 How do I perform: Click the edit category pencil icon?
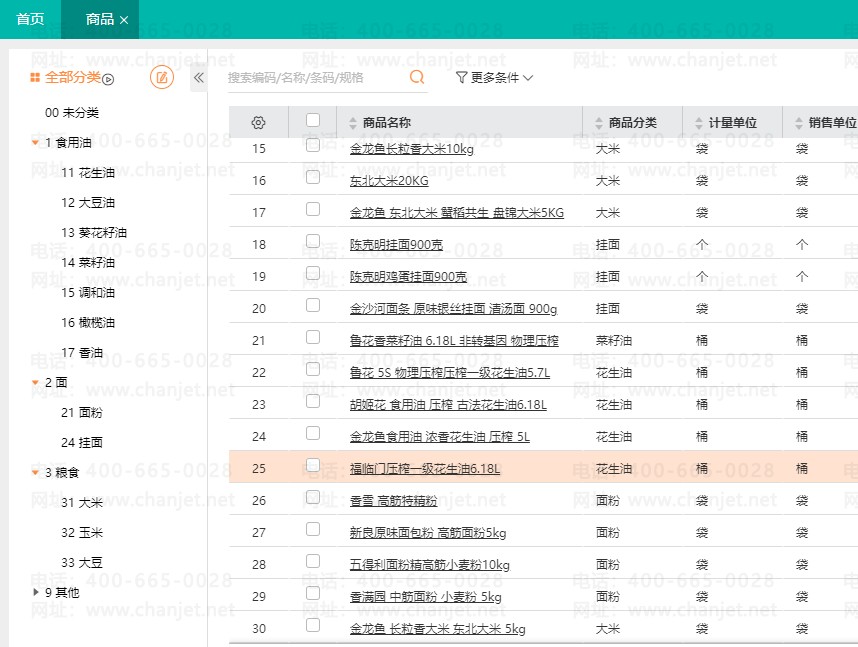(161, 77)
